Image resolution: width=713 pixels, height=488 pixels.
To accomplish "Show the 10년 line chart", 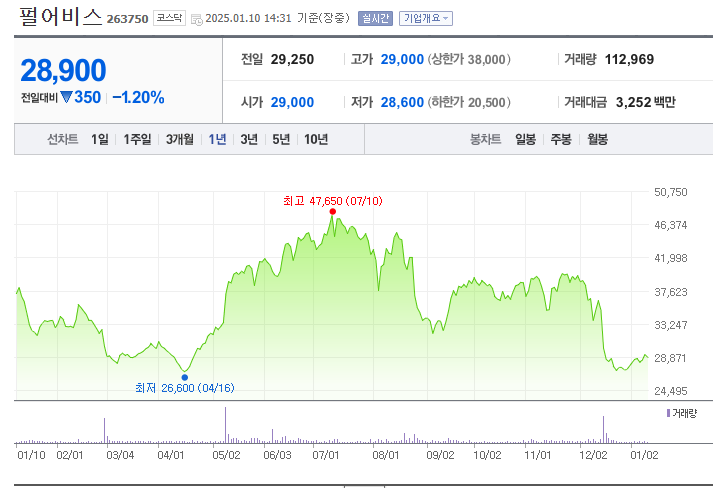I will [x=316, y=139].
